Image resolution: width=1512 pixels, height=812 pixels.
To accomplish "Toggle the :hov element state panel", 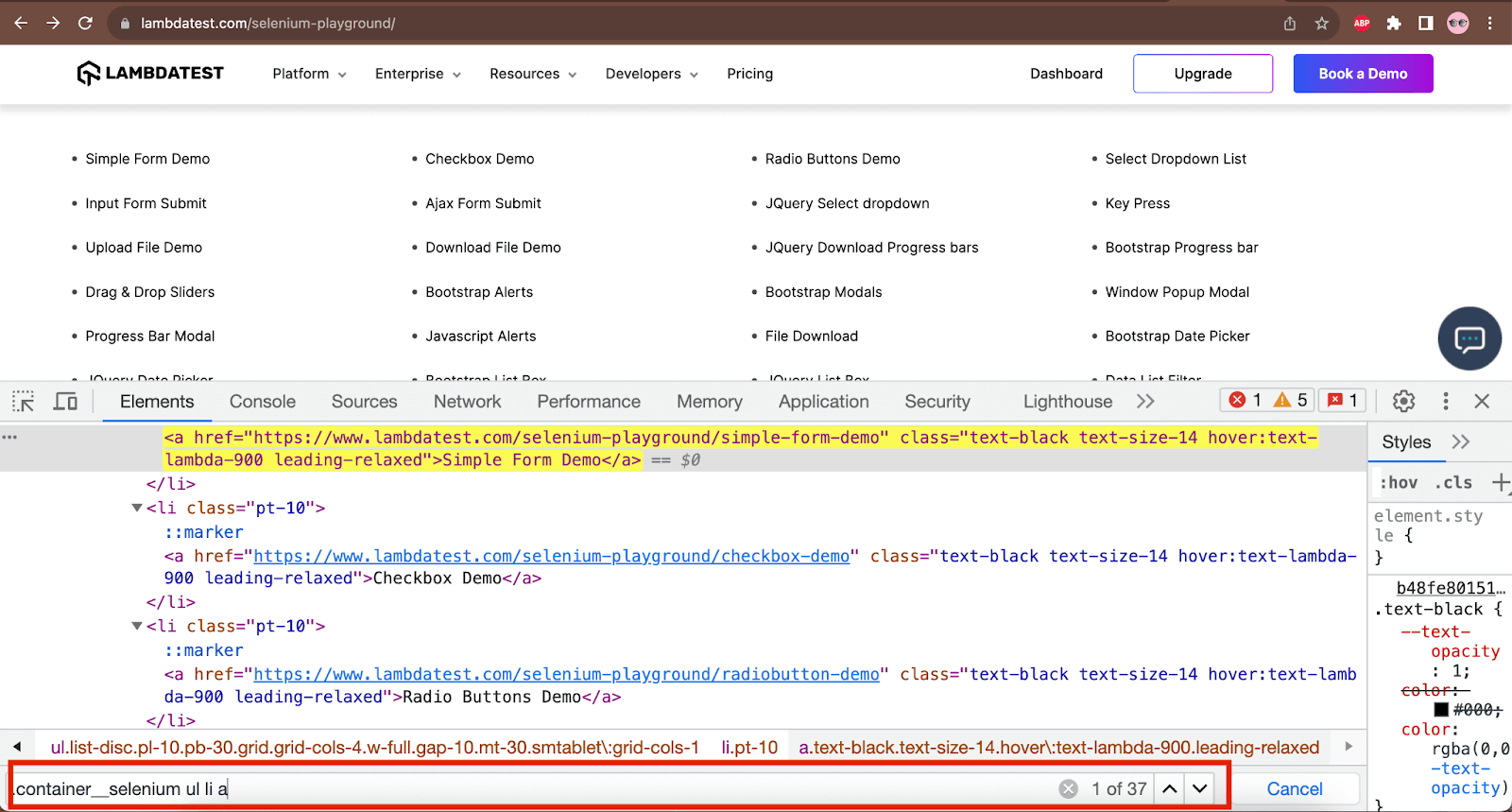I will pos(1399,482).
